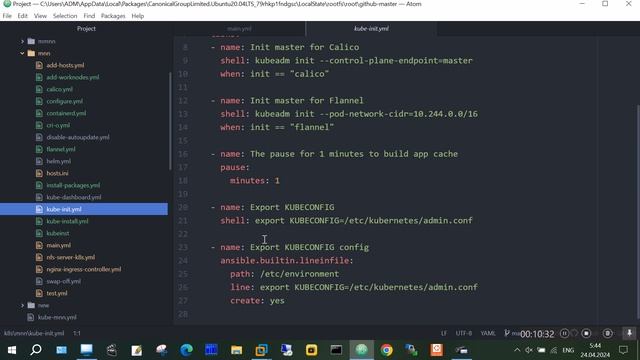The height and width of the screenshot is (360, 640).
Task: Open VMware icon on taskbar
Action: click(261, 350)
